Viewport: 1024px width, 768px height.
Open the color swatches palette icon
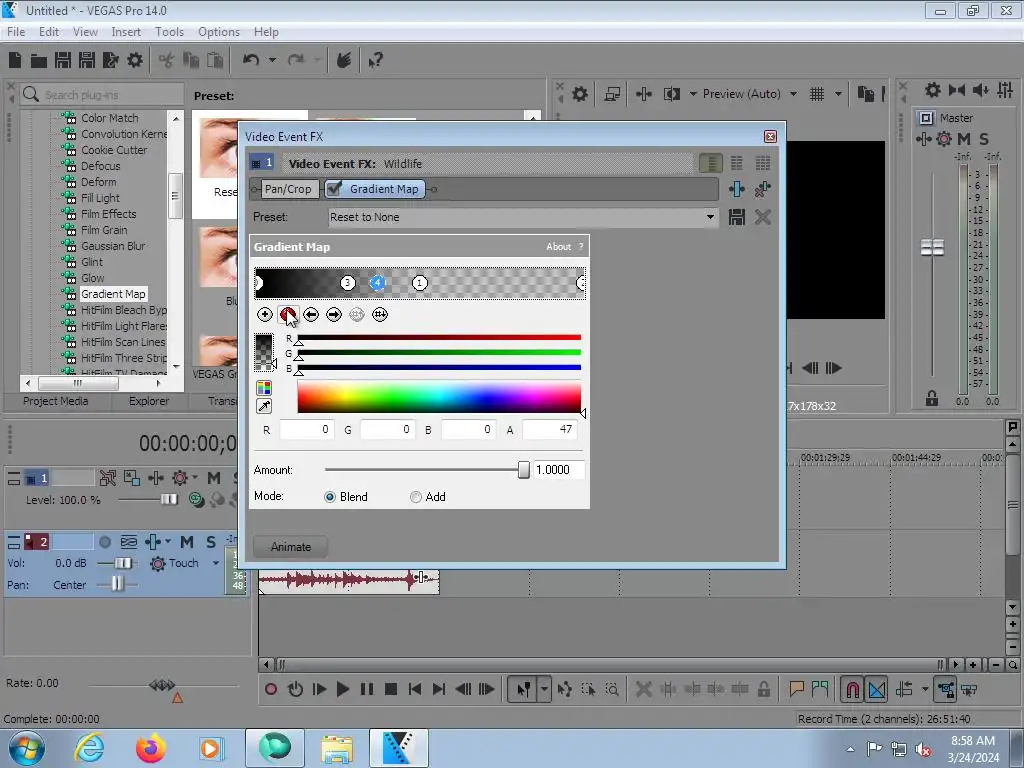[x=264, y=388]
